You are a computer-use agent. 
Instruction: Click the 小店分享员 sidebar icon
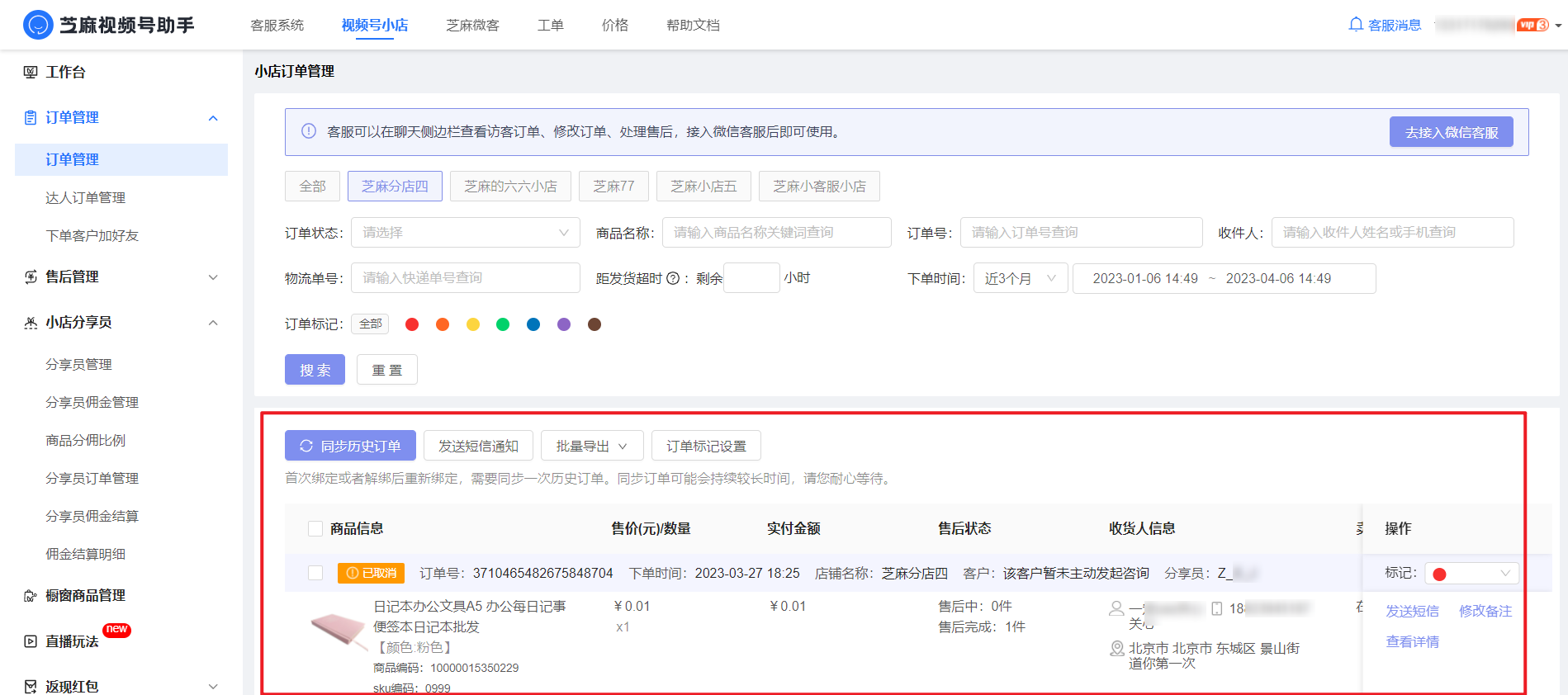pyautogui.click(x=31, y=322)
